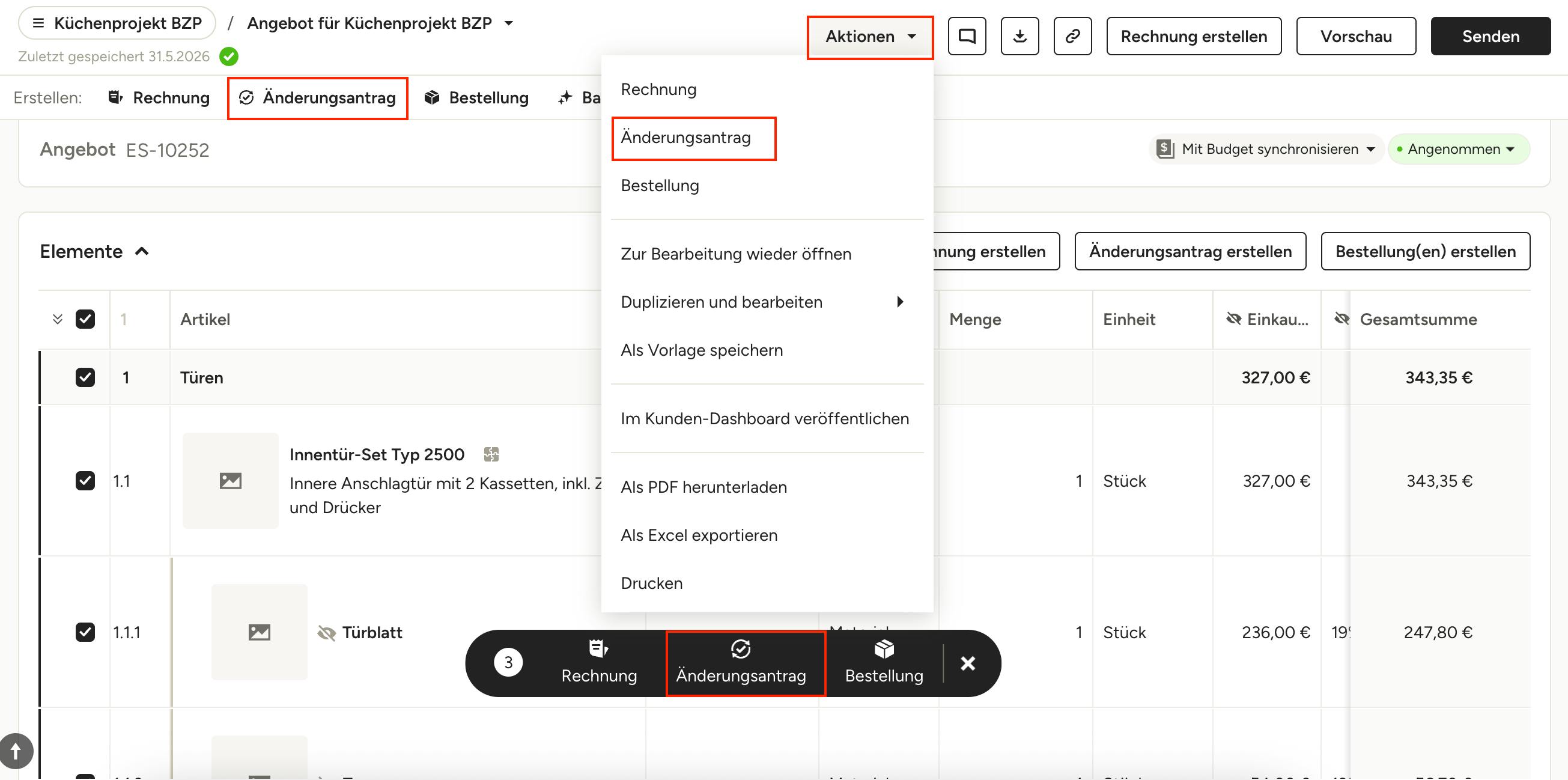1568x780 pixels.
Task: Uncheck the checkbox for row 1.1.1
Action: [x=85, y=632]
